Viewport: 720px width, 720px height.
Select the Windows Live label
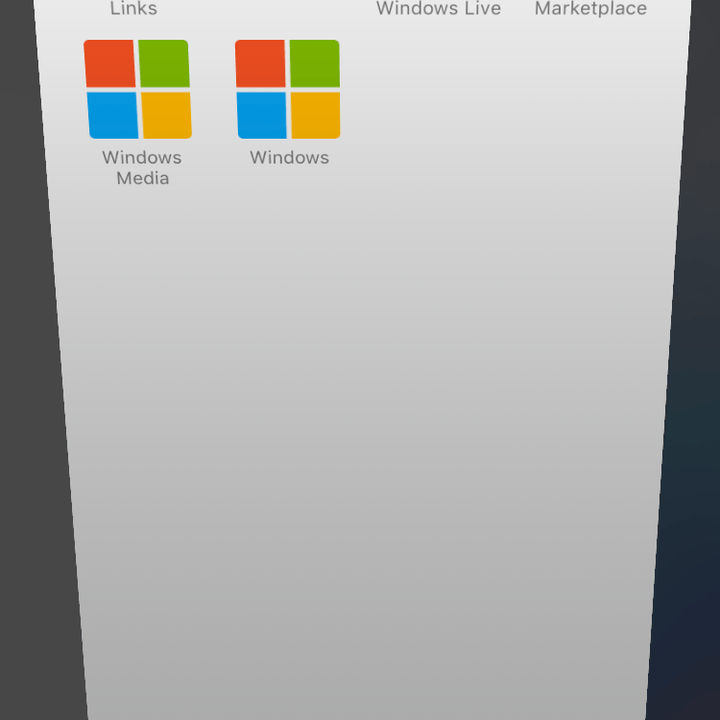439,8
